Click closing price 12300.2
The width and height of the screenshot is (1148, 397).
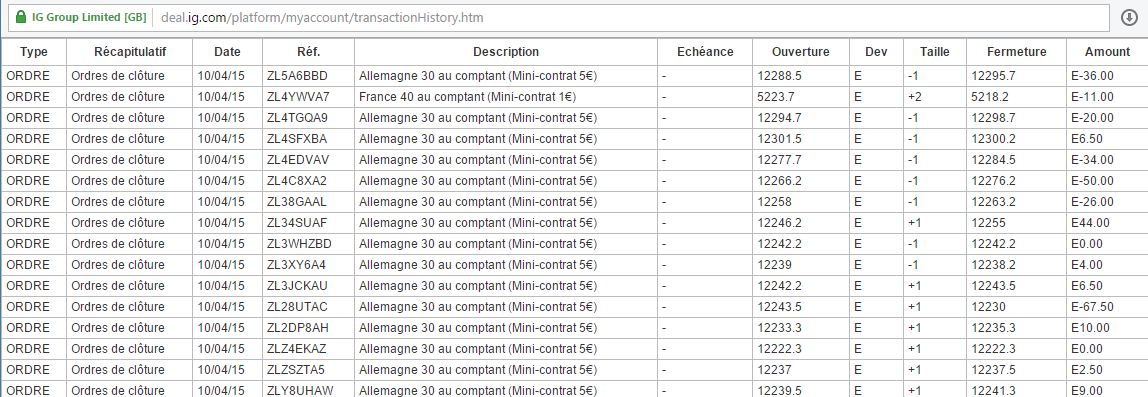994,138
